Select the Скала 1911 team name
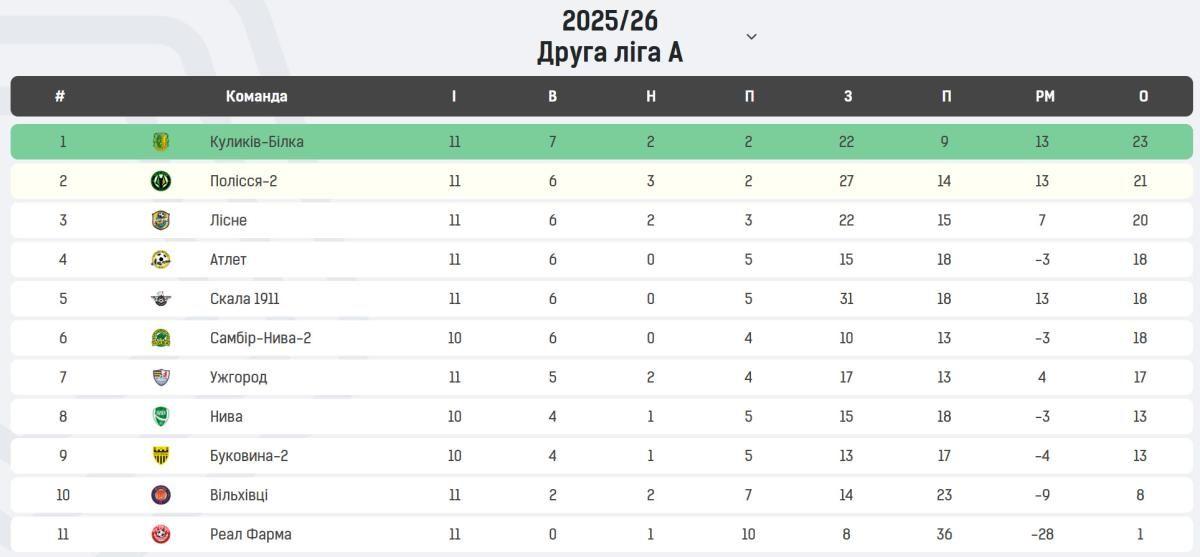Image resolution: width=1200 pixels, height=557 pixels. (244, 299)
